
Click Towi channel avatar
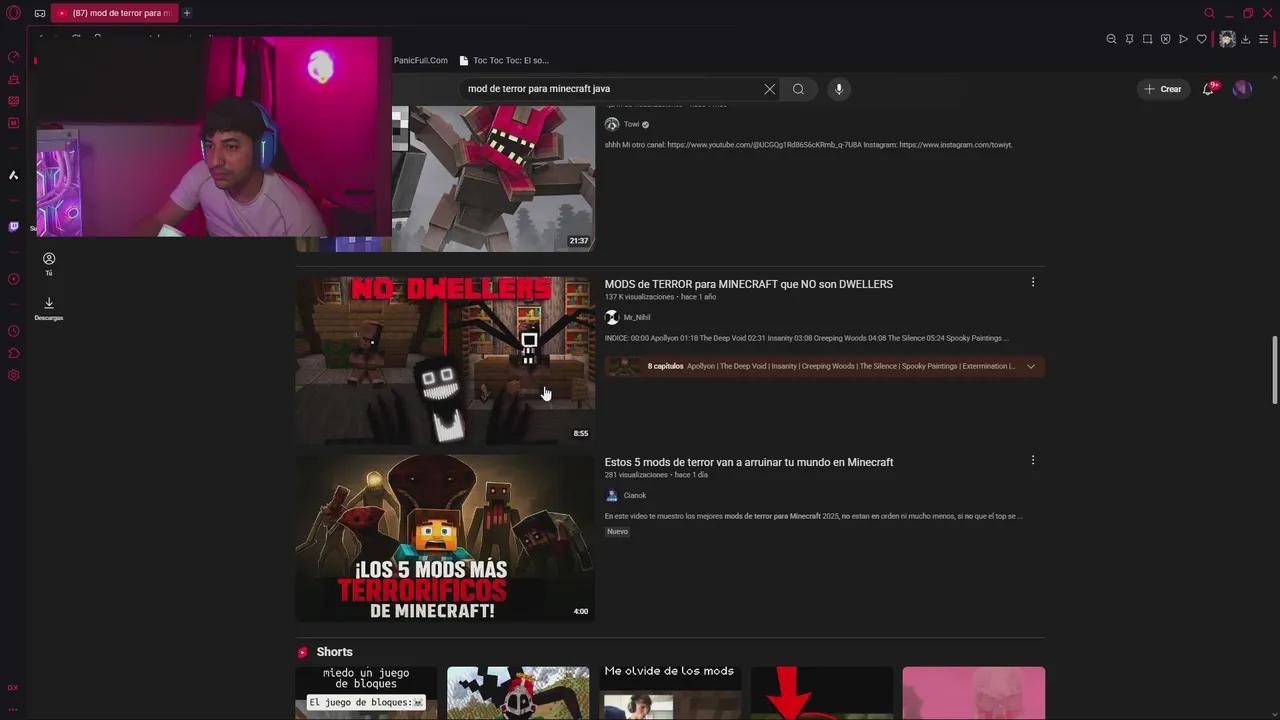pos(612,124)
